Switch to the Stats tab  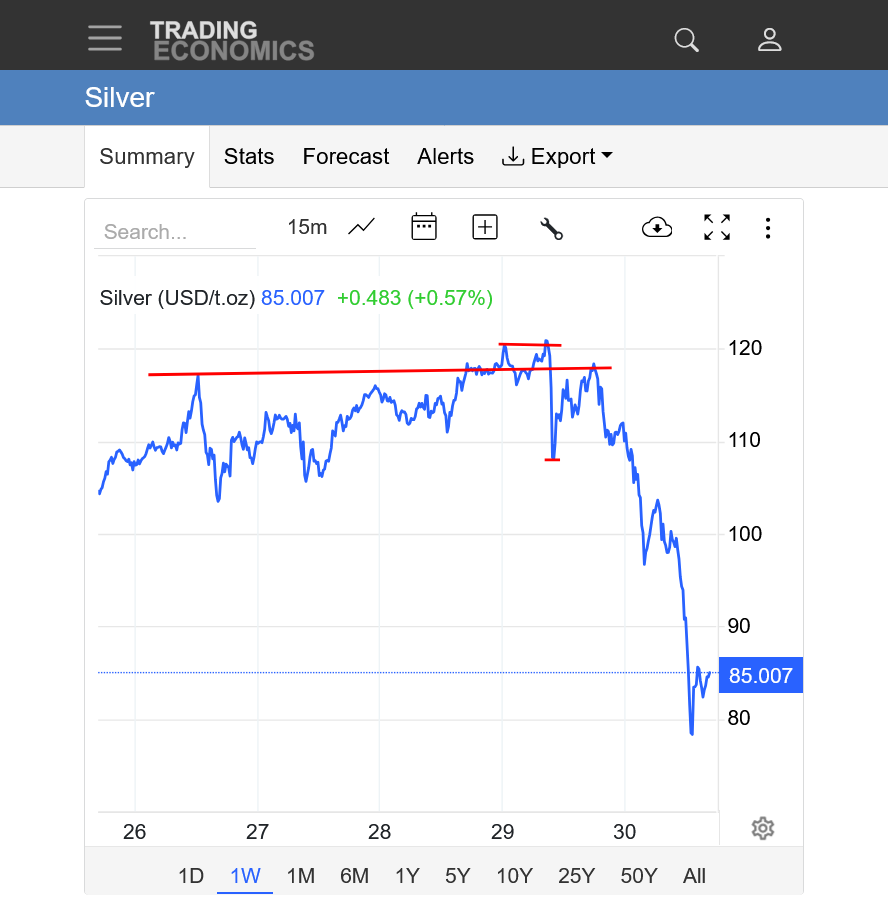point(249,157)
